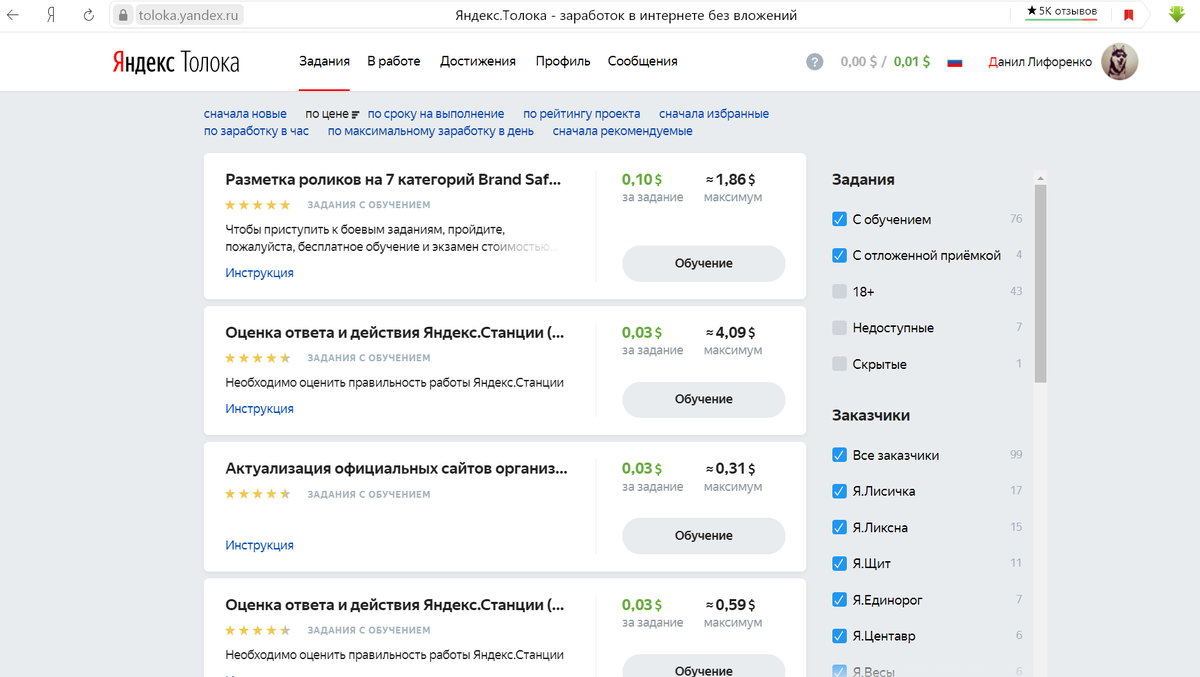This screenshot has width=1200, height=677.
Task: Open Yandex home button in toolbar
Action: (x=50, y=15)
